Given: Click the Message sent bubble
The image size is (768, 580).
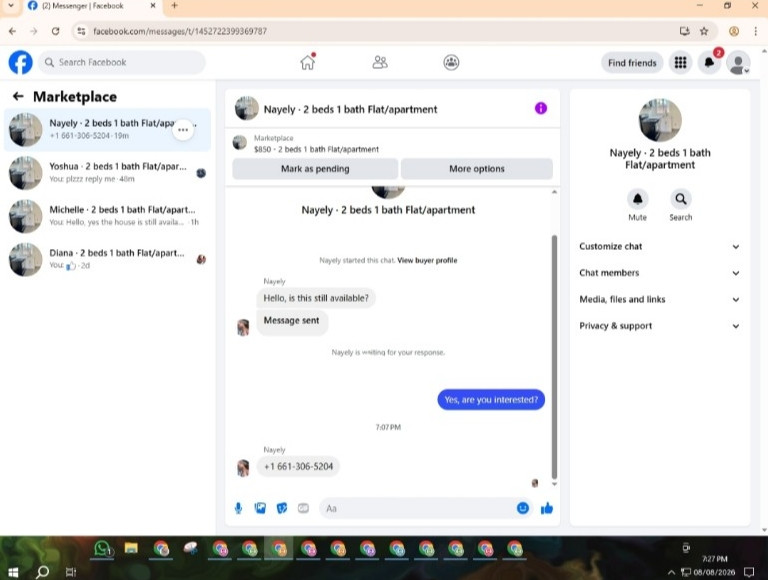Looking at the screenshot, I should (x=292, y=321).
